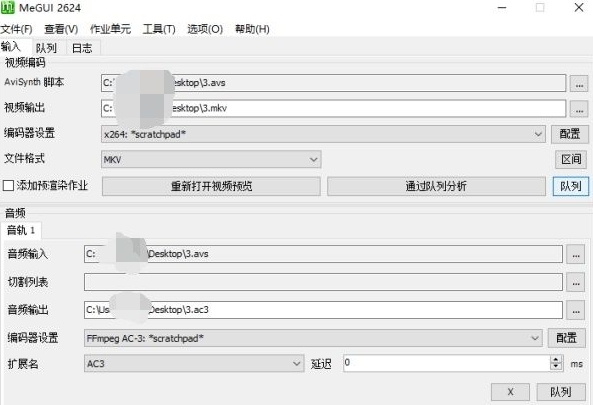The height and width of the screenshot is (405, 593).
Task: Click the 音频输入 path field
Action: (x=323, y=254)
